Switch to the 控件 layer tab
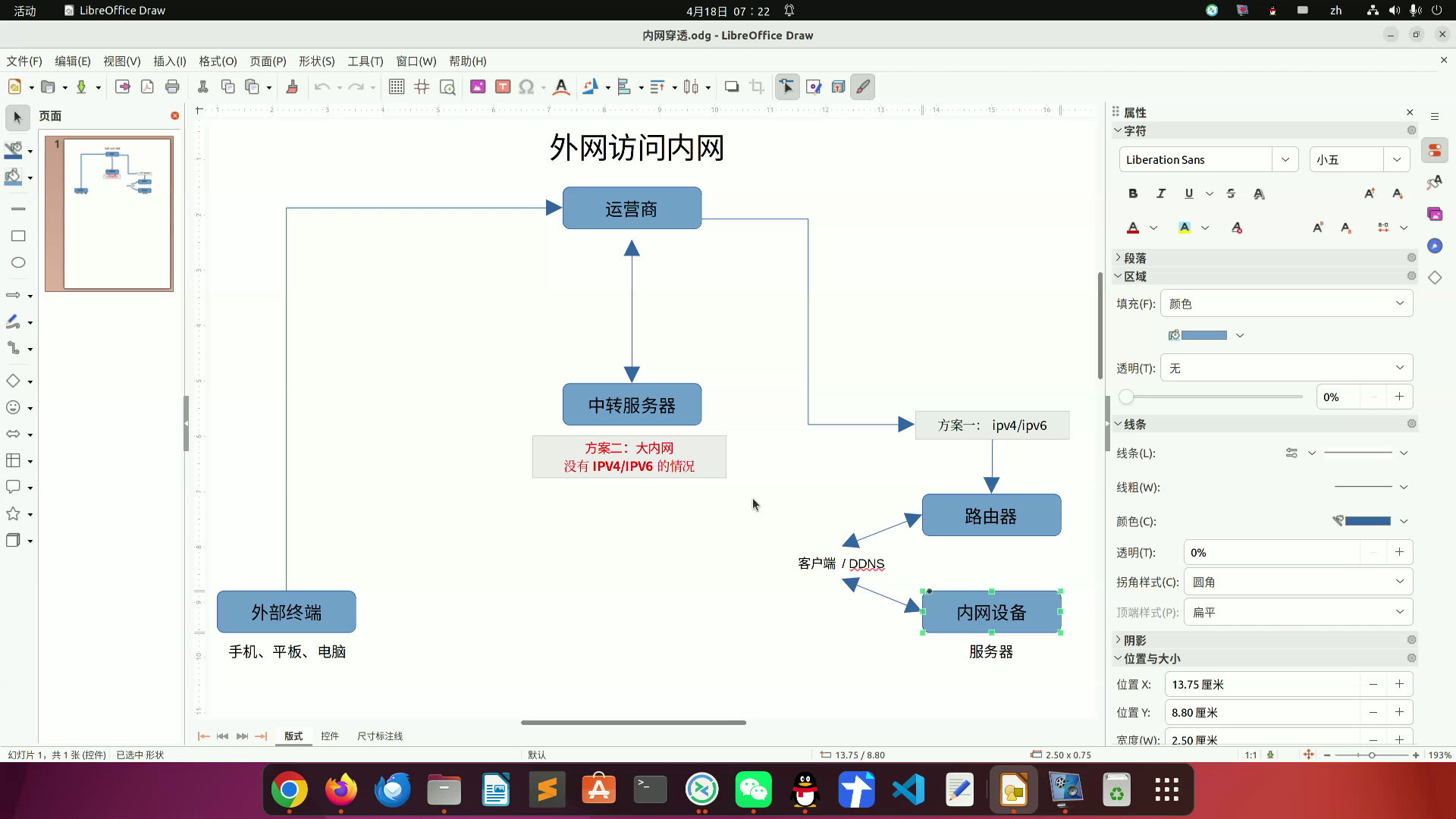 [329, 736]
